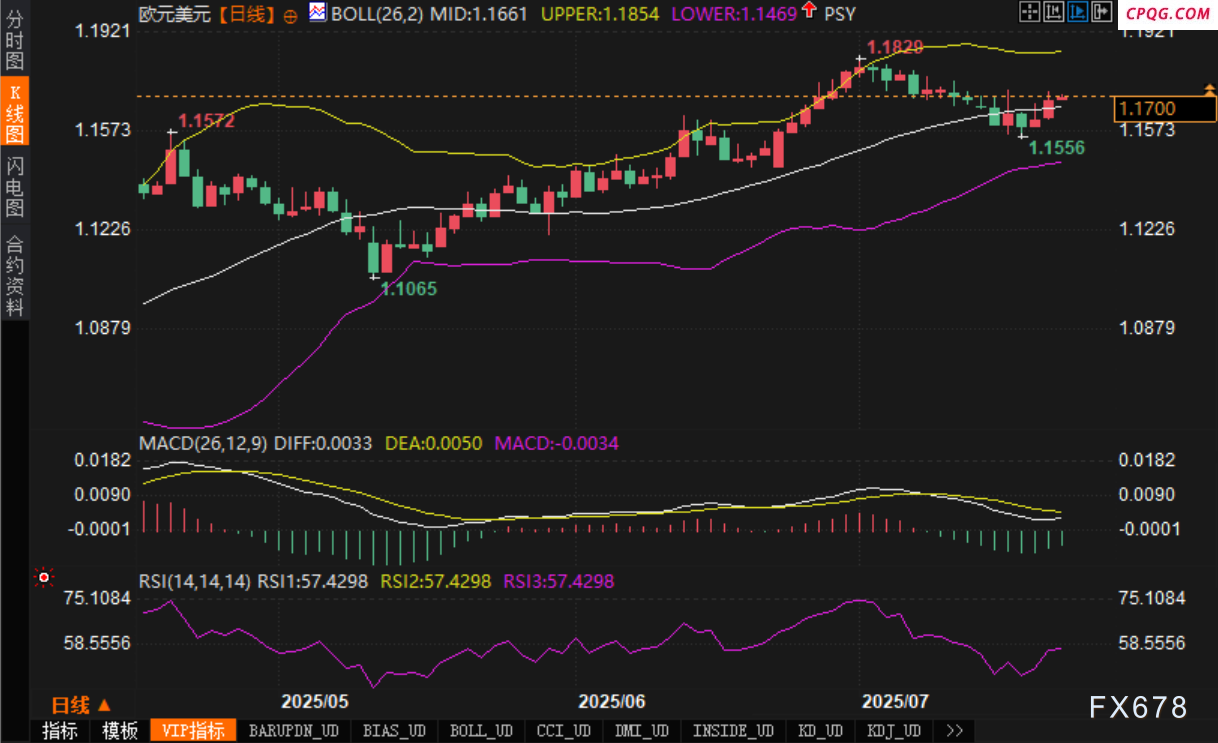1218x743 pixels.
Task: Click the red alert icon beside RSI panel
Action: click(43, 577)
